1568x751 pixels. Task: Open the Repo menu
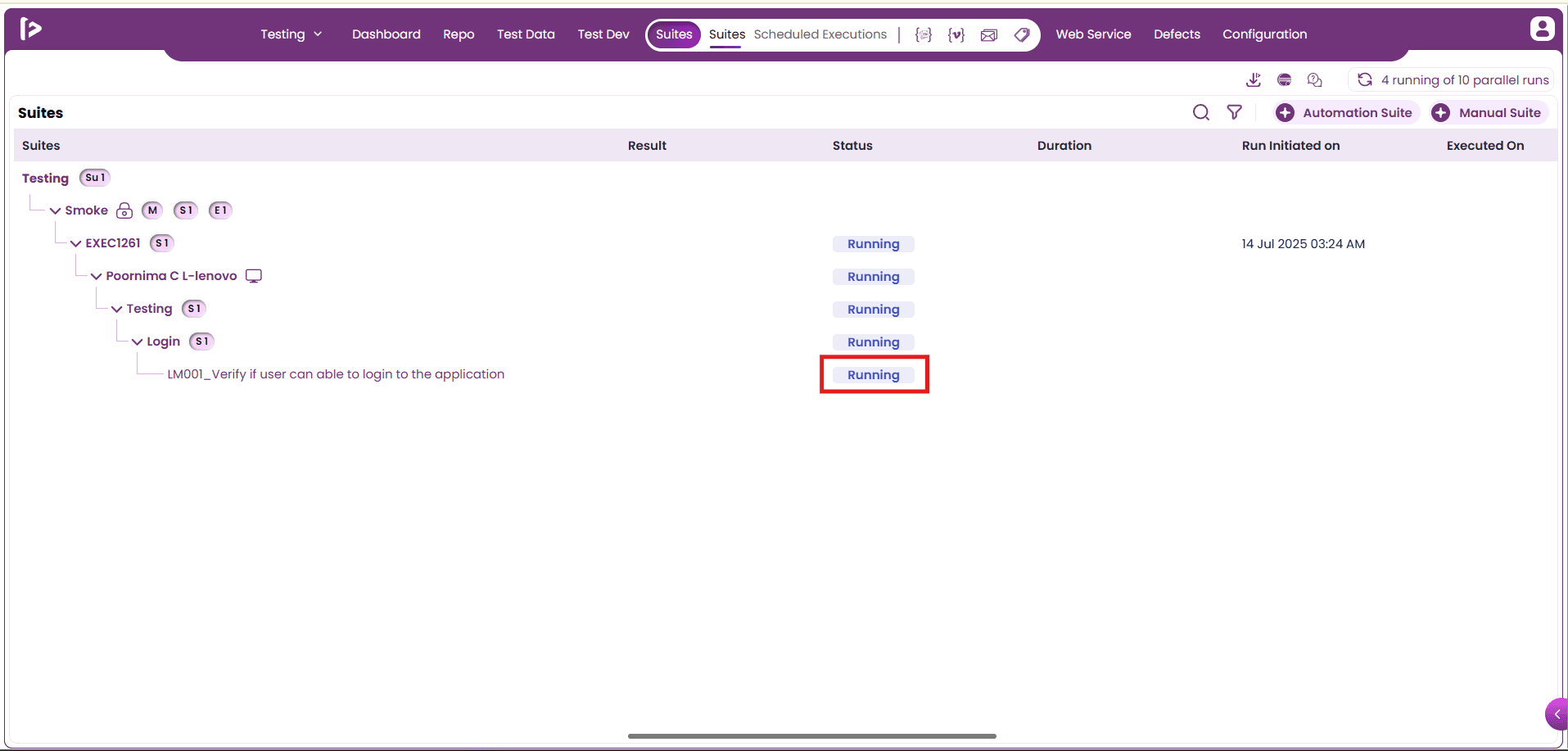459,34
